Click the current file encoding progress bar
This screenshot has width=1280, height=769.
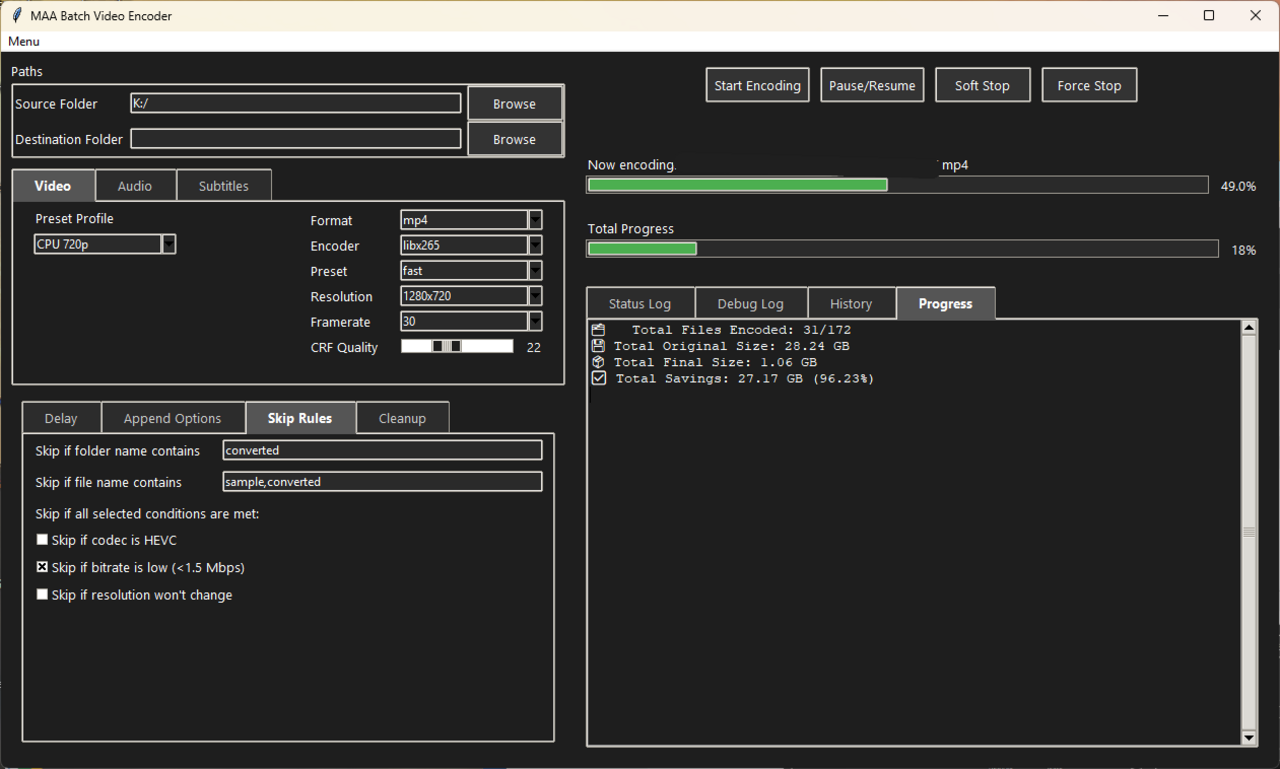click(x=897, y=185)
